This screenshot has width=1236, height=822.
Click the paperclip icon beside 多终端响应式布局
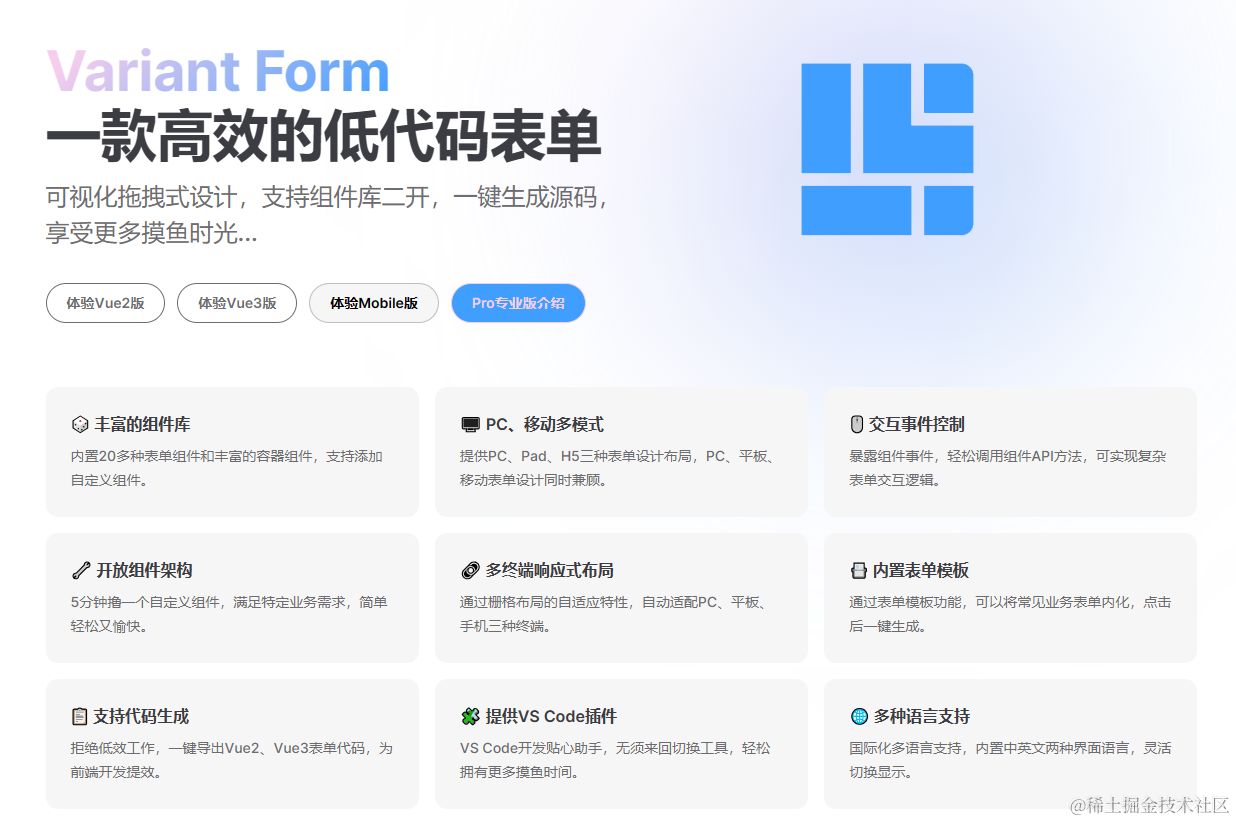click(469, 571)
